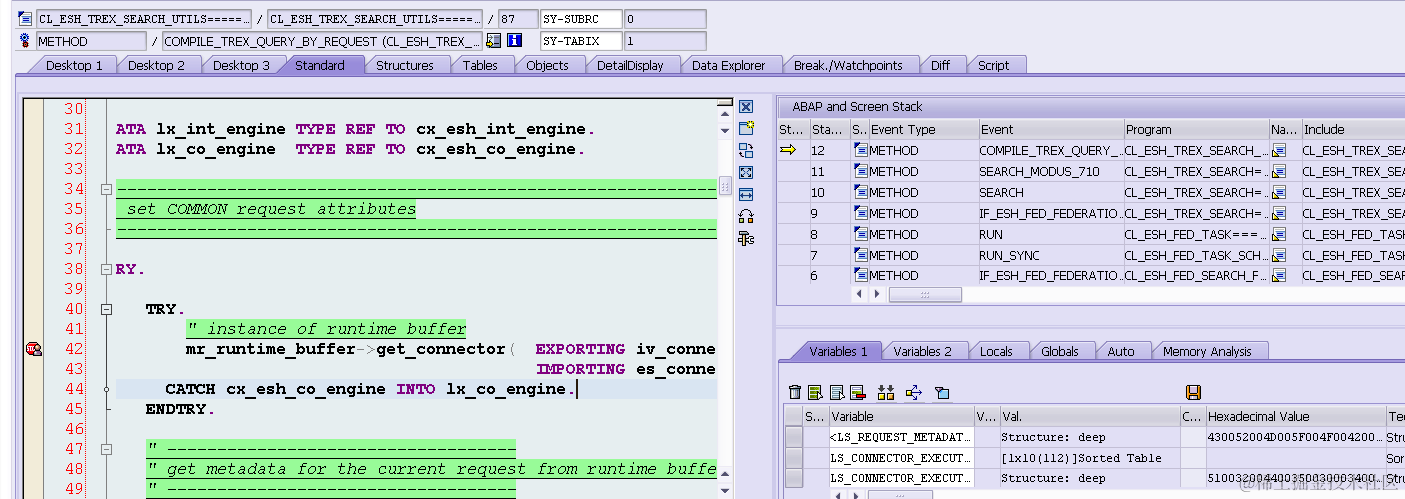1405x499 pixels.
Task: Collapse the comment block at line 47
Action: [106, 449]
